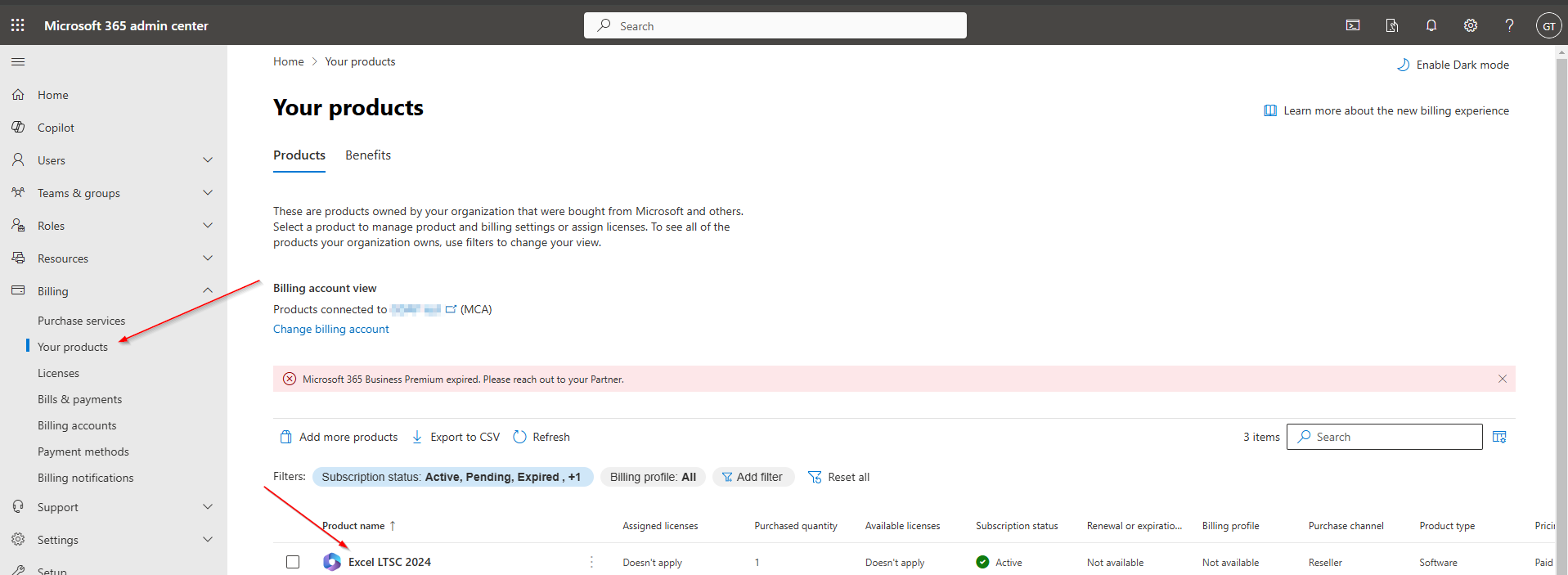The height and width of the screenshot is (575, 1568).
Task: Open the app launcher waffle icon
Action: coord(18,25)
